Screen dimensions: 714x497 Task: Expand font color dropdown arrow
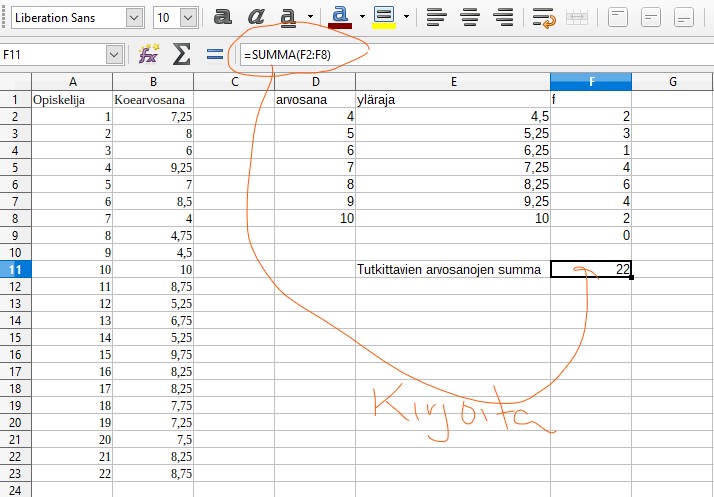click(x=361, y=17)
